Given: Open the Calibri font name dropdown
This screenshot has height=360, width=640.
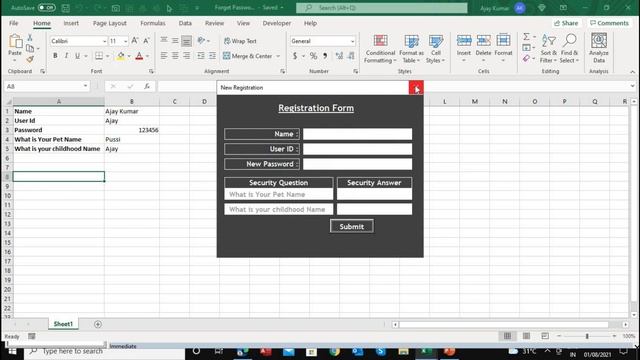Looking at the screenshot, I should click(104, 41).
